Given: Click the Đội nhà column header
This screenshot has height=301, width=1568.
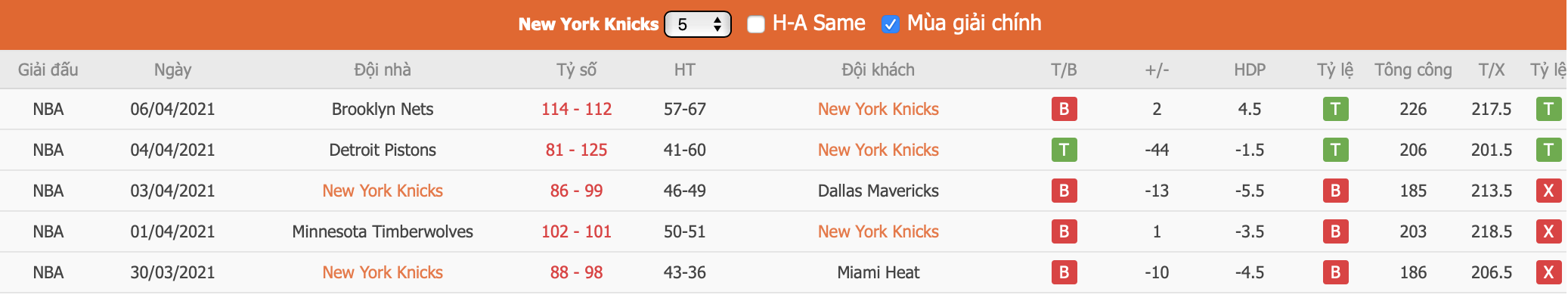Looking at the screenshot, I should pyautogui.click(x=383, y=70).
